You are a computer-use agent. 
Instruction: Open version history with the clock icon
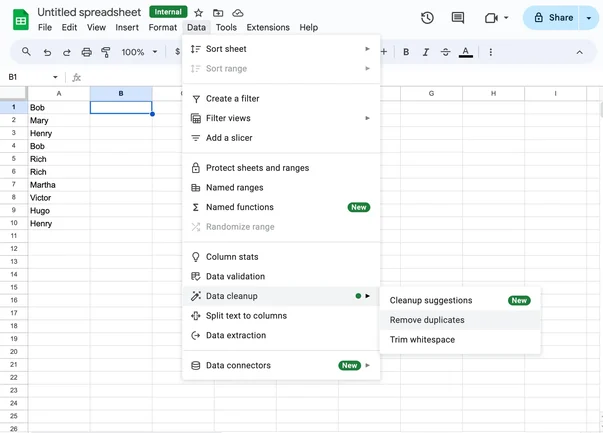point(427,18)
